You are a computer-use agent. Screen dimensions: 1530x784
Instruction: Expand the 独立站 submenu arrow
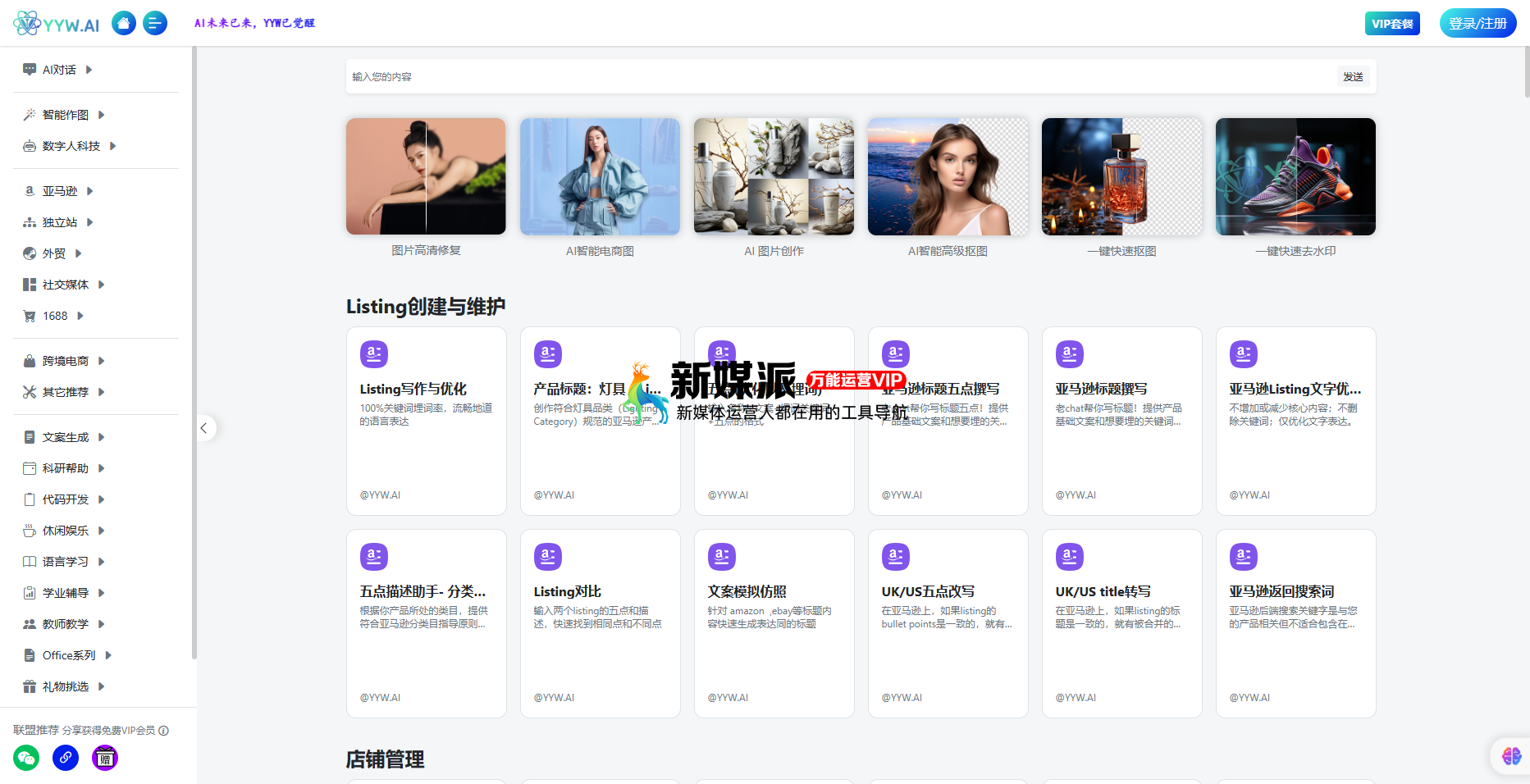point(90,222)
